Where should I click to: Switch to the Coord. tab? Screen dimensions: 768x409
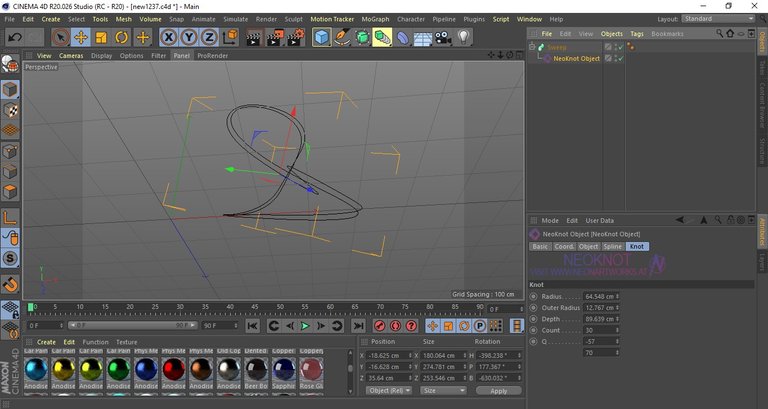pos(564,246)
